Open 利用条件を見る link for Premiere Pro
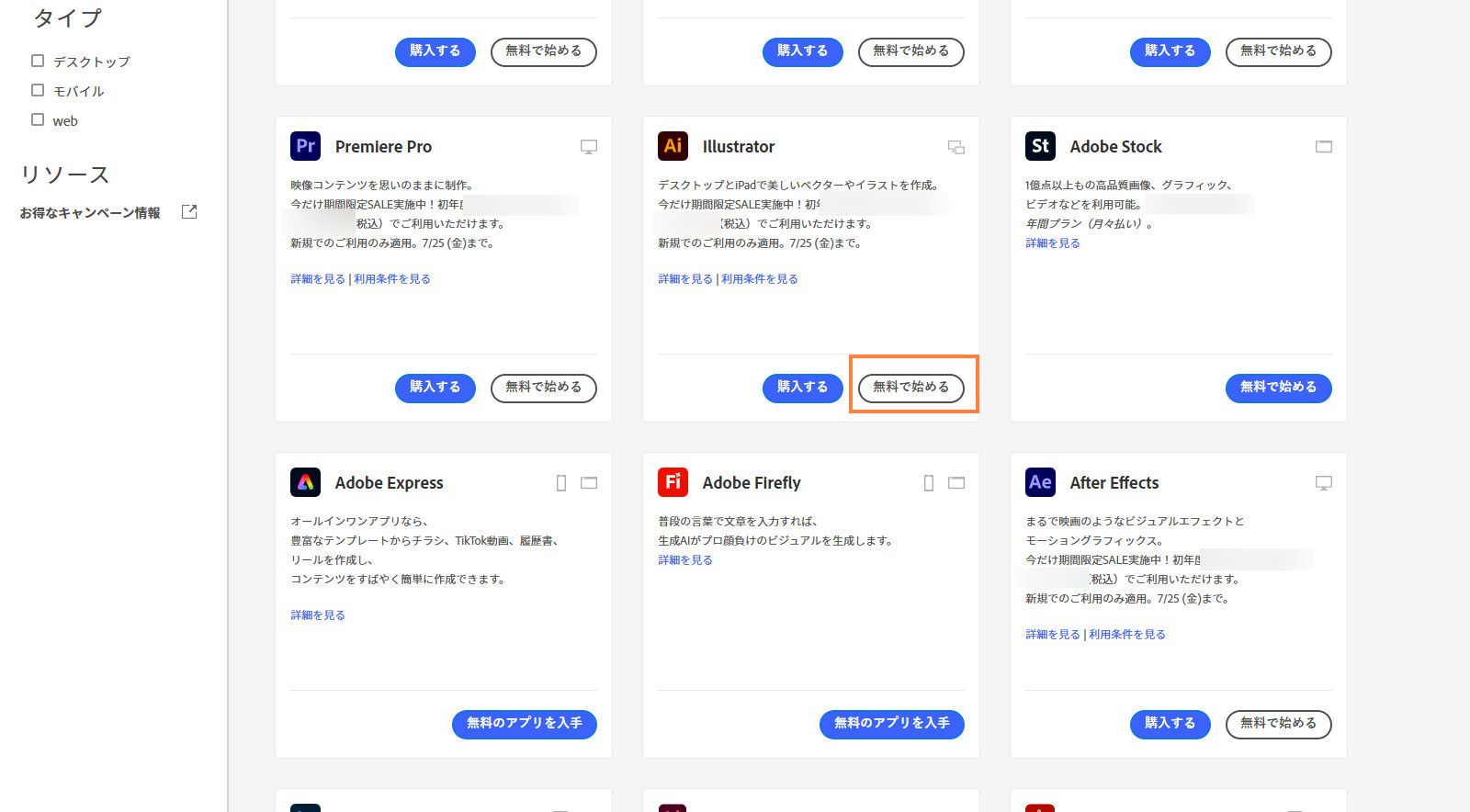 pos(392,279)
